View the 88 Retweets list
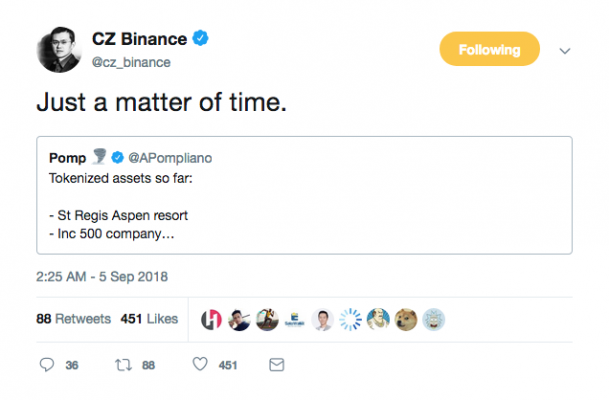 point(73,319)
